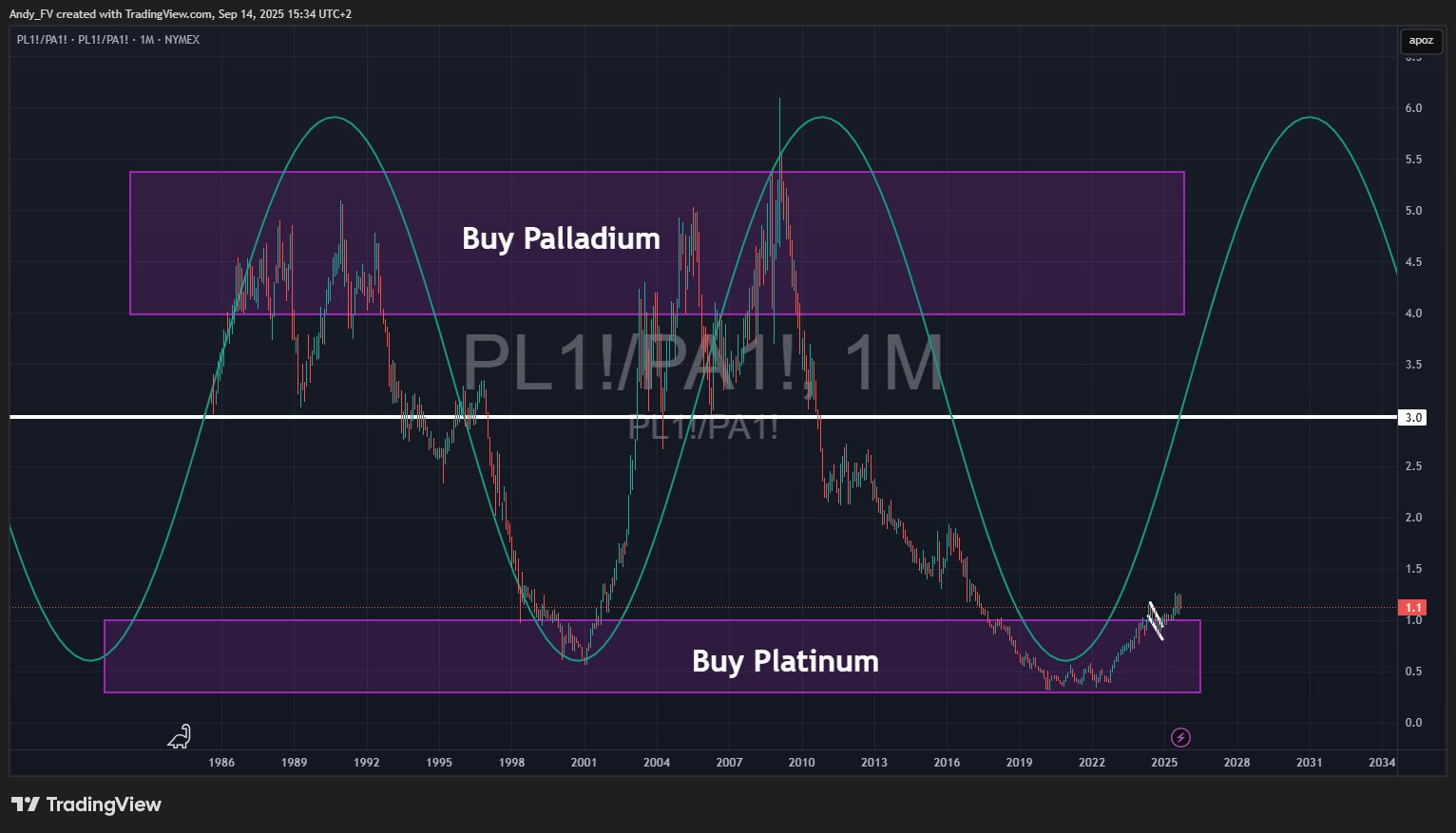Click the 5.5 price axis value
This screenshot has height=833, width=1456.
tap(1413, 160)
